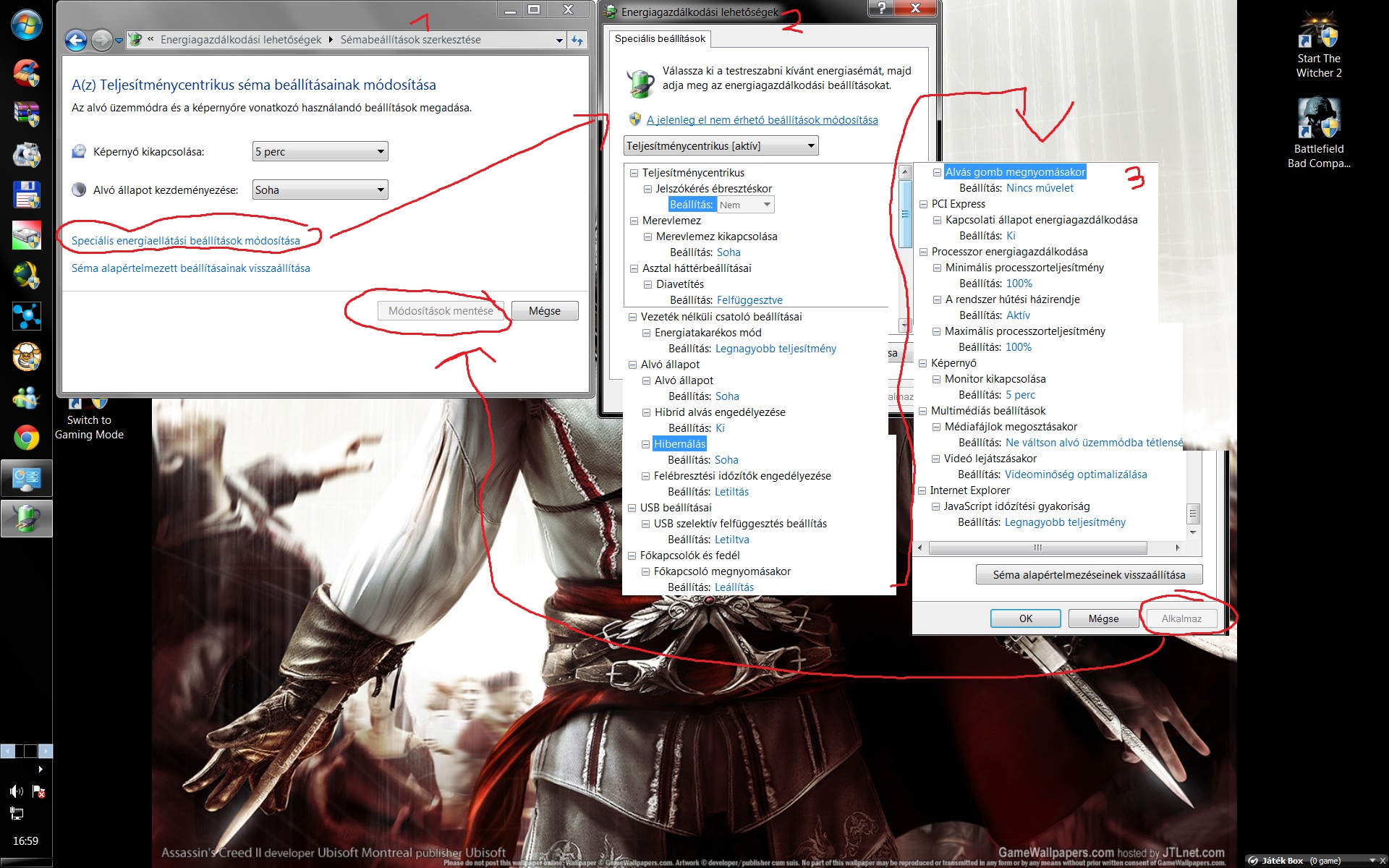Open Battlefield Bad Company desktop shortcut
This screenshot has width=1389, height=868.
tap(1318, 134)
